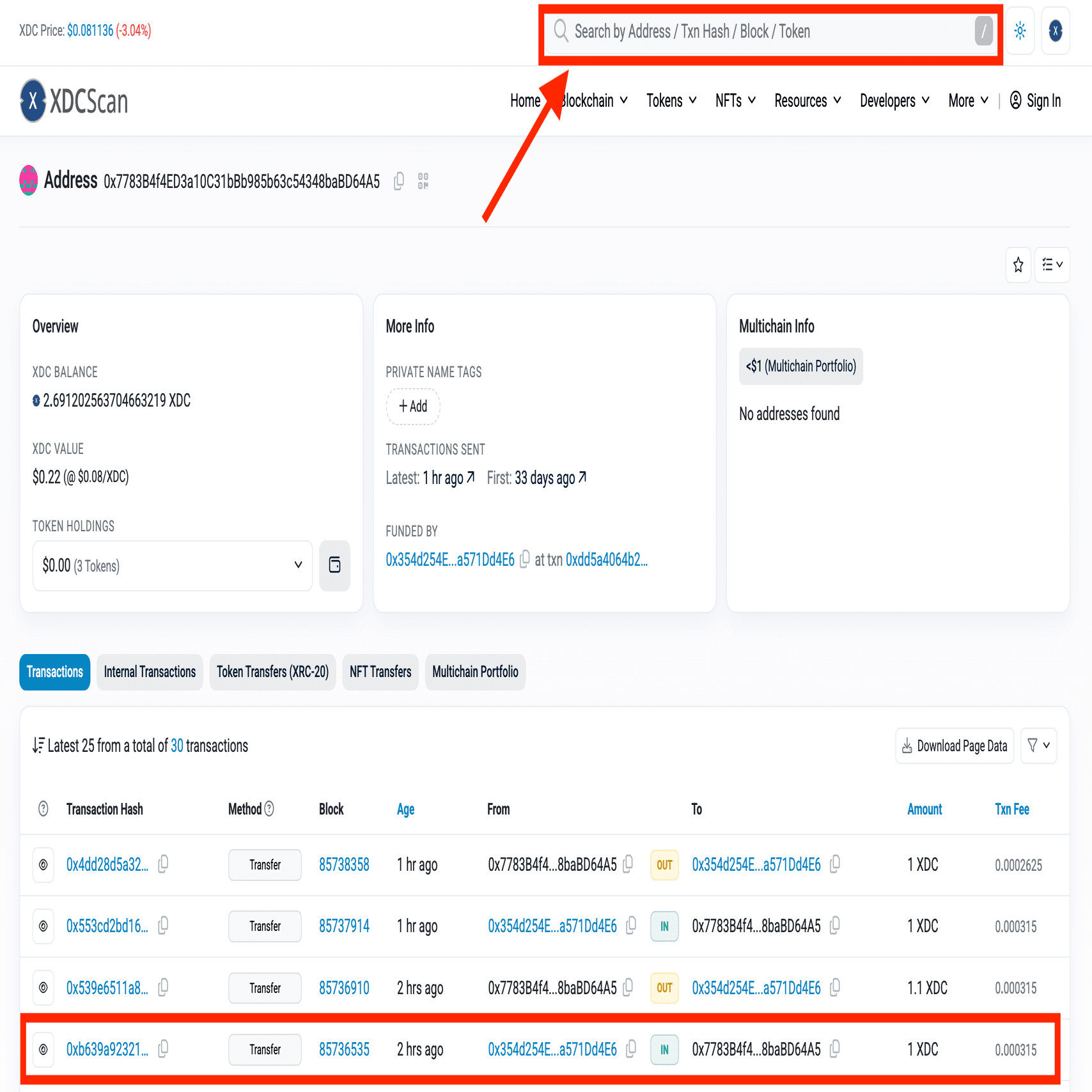The width and height of the screenshot is (1092, 1092).
Task: Add this address to favorites via star icon
Action: coord(1018,265)
